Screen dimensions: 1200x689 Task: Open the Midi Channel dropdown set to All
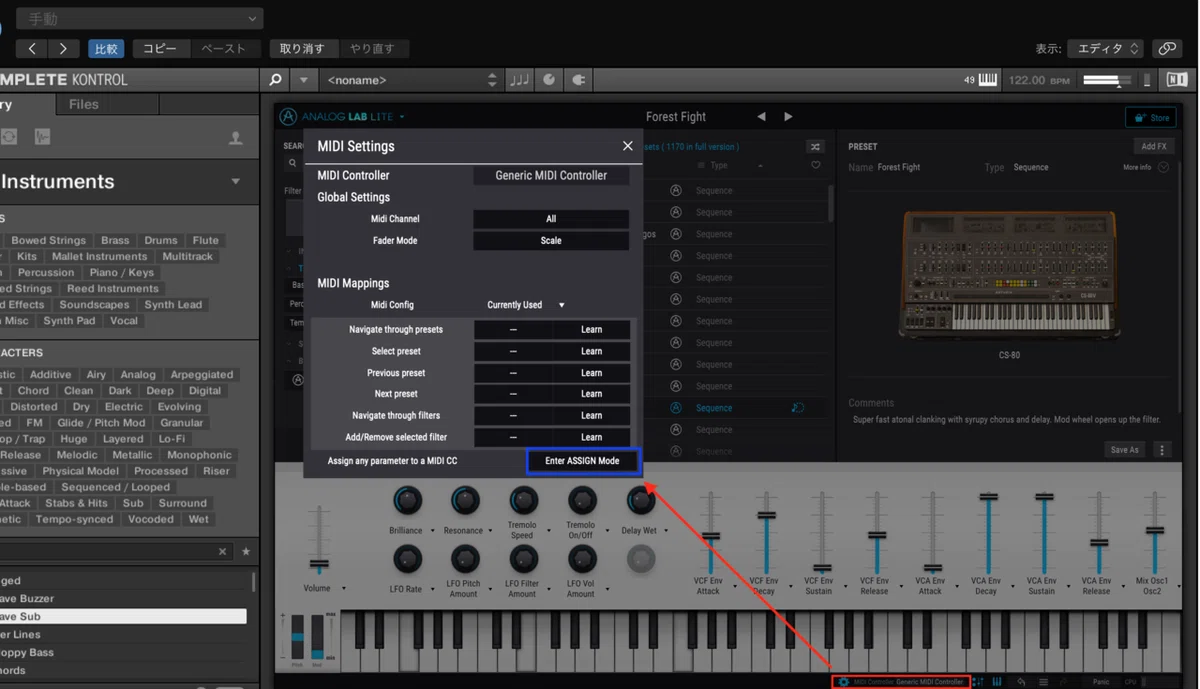coord(551,219)
